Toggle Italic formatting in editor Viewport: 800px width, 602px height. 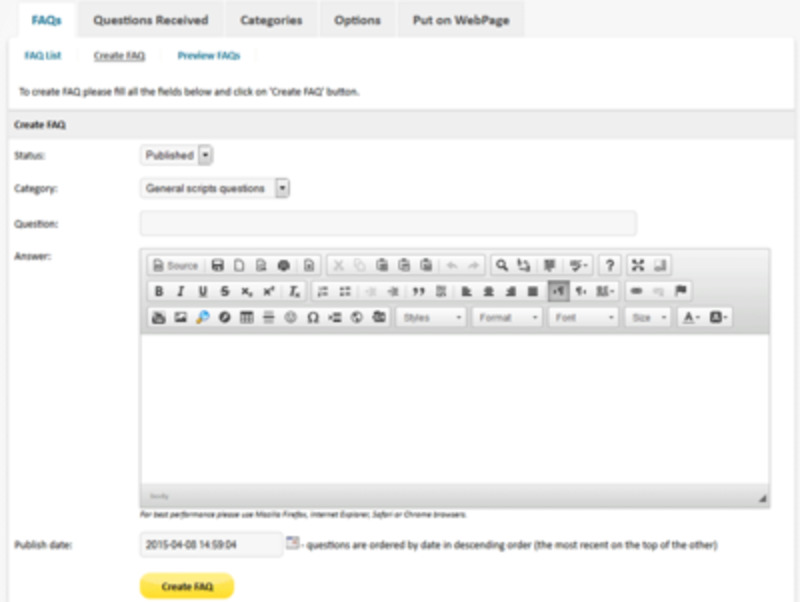tap(181, 291)
